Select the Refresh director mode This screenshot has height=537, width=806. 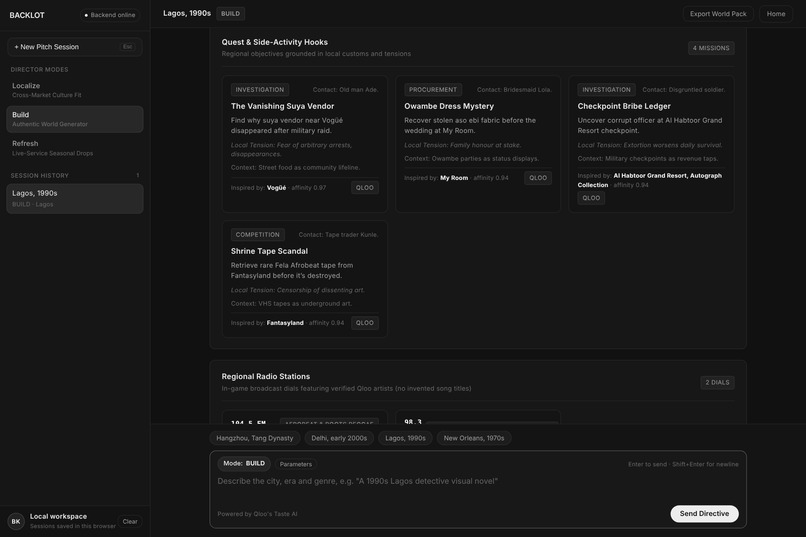(75, 148)
